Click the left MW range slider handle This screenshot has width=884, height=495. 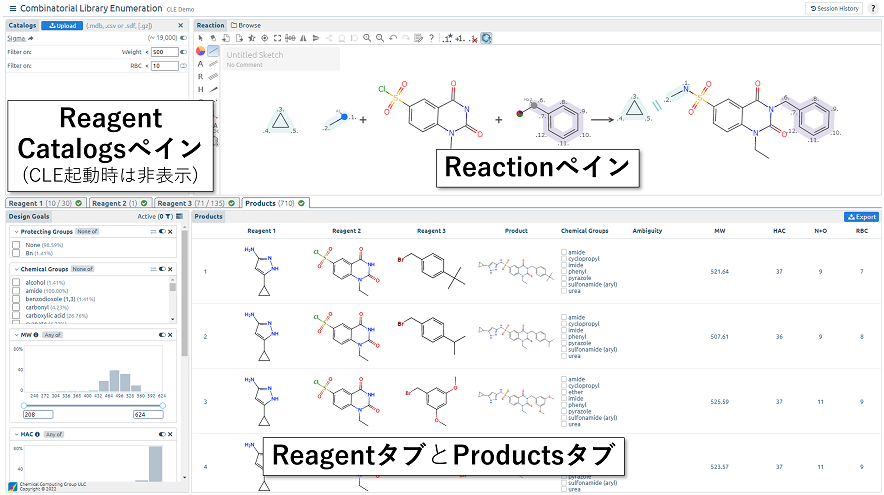(x=24, y=405)
